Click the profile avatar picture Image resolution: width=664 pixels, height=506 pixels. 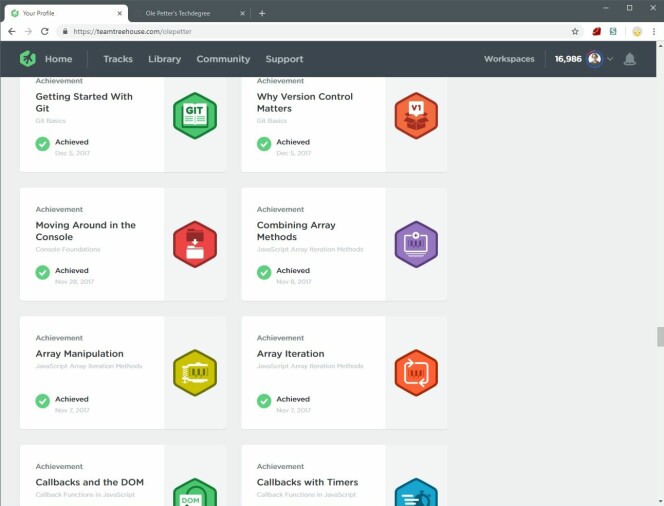(595, 59)
